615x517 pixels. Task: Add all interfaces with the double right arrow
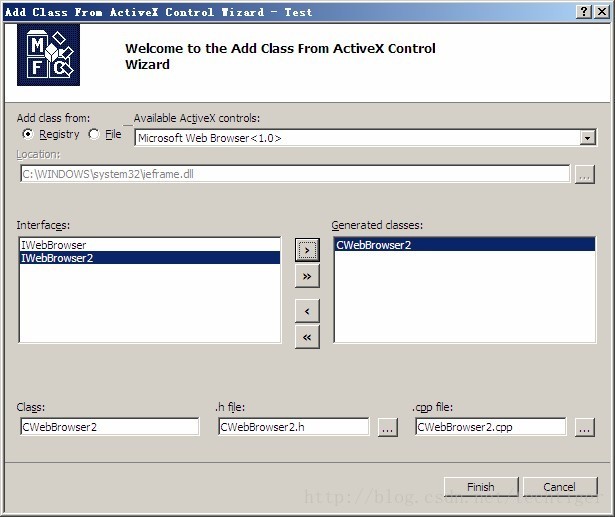pos(307,276)
